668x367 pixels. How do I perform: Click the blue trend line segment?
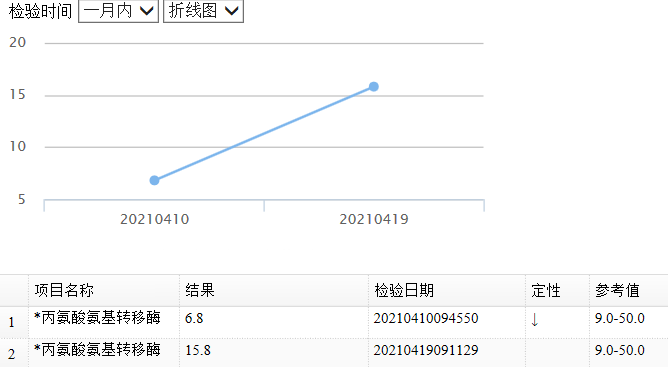[264, 133]
